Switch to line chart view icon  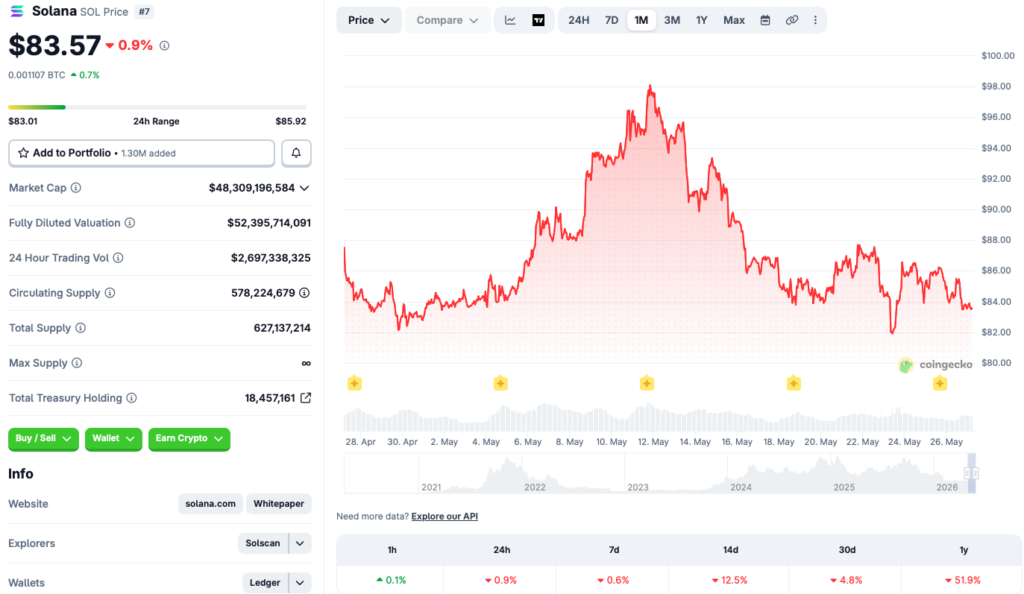pyautogui.click(x=510, y=20)
